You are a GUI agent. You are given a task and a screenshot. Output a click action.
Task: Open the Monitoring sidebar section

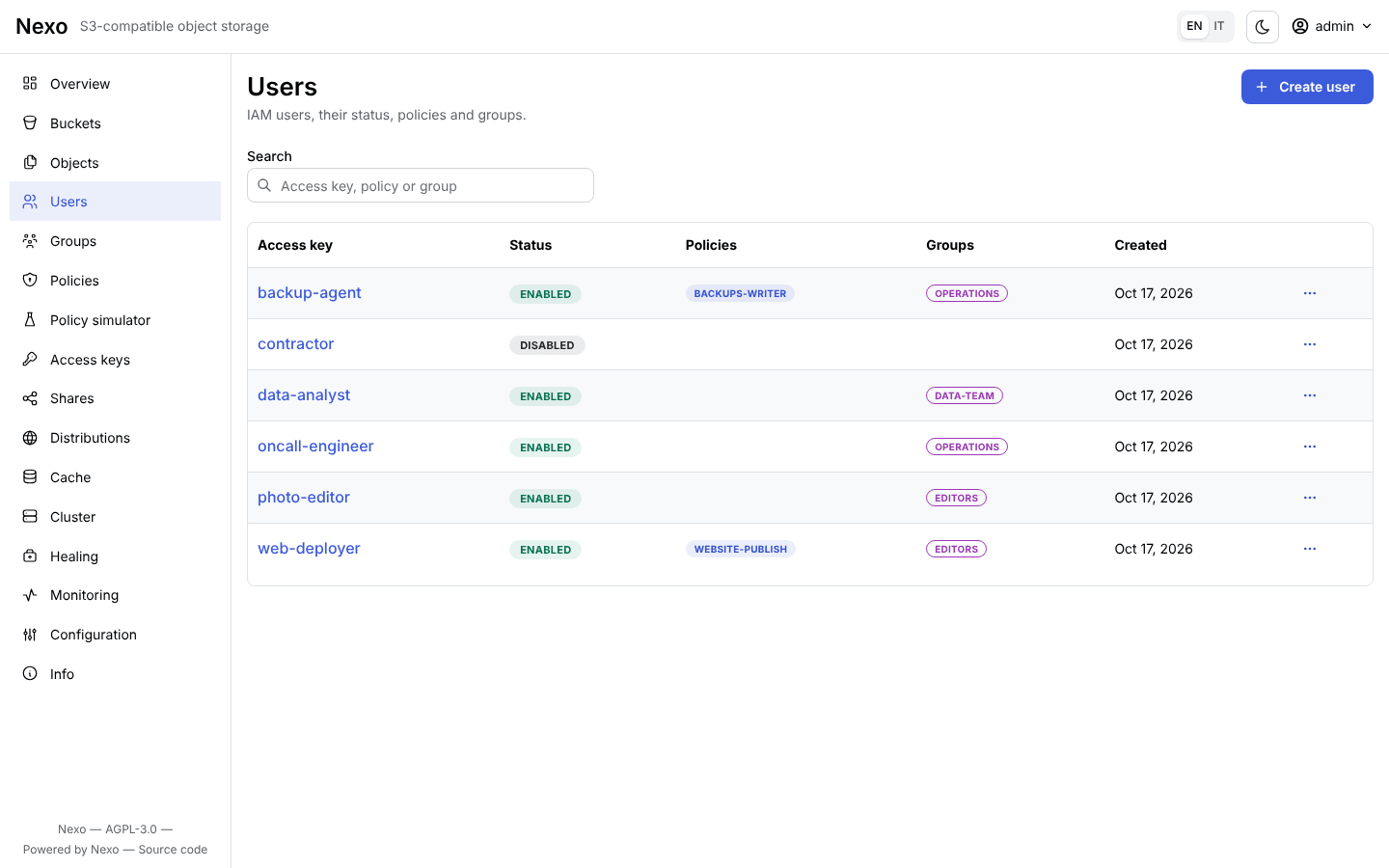click(115, 595)
